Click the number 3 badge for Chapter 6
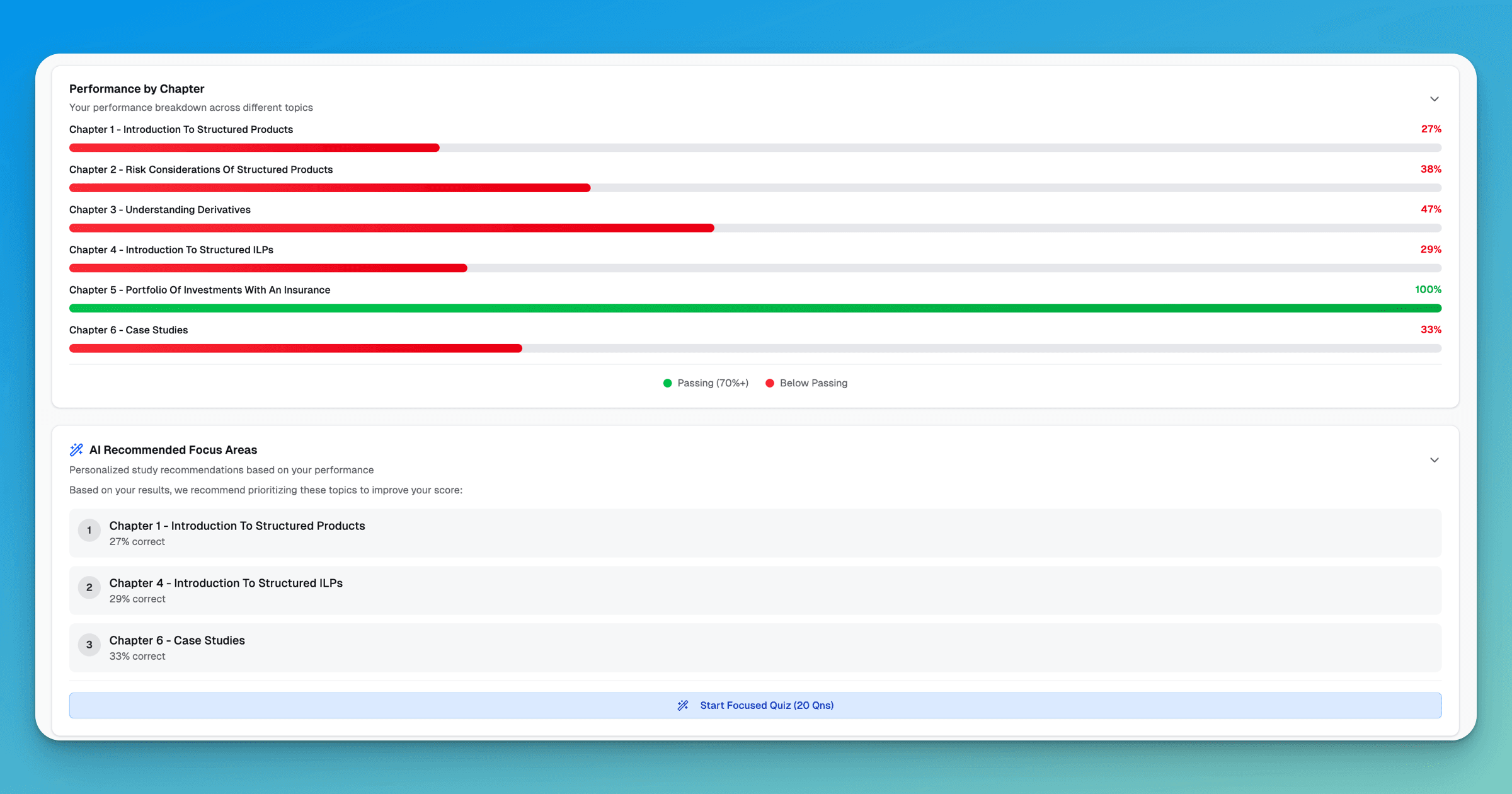This screenshot has width=1512, height=794. pos(89,645)
